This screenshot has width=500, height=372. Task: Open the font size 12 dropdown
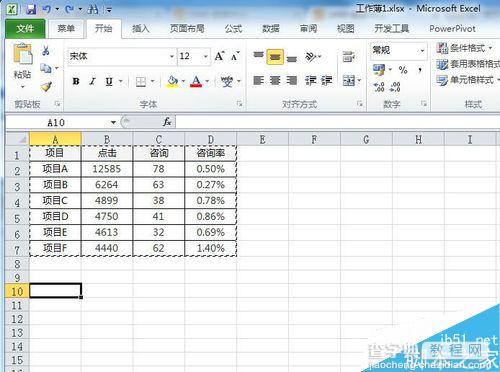tap(206, 56)
